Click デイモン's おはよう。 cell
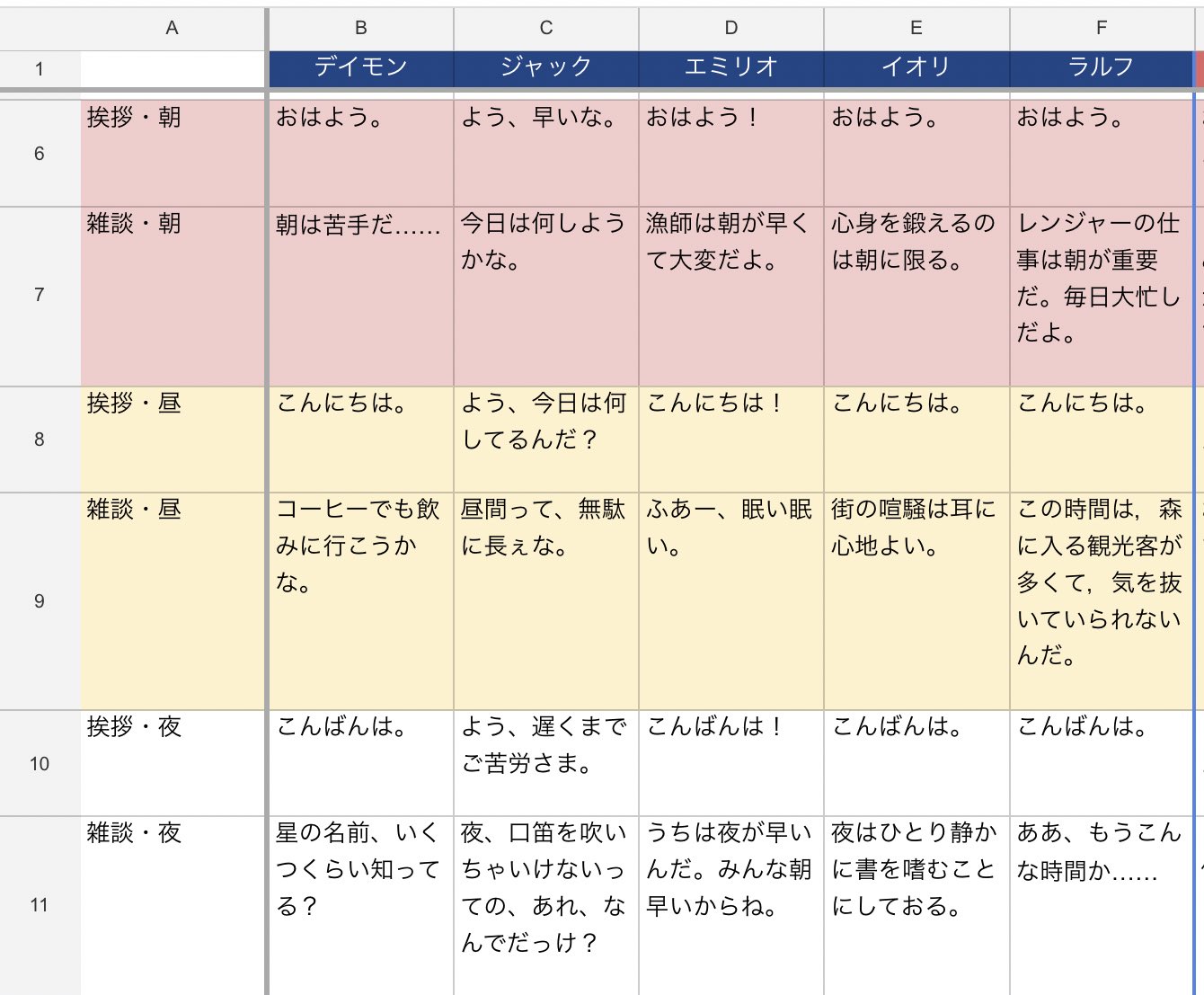The width and height of the screenshot is (1204, 995). pyautogui.click(x=361, y=154)
